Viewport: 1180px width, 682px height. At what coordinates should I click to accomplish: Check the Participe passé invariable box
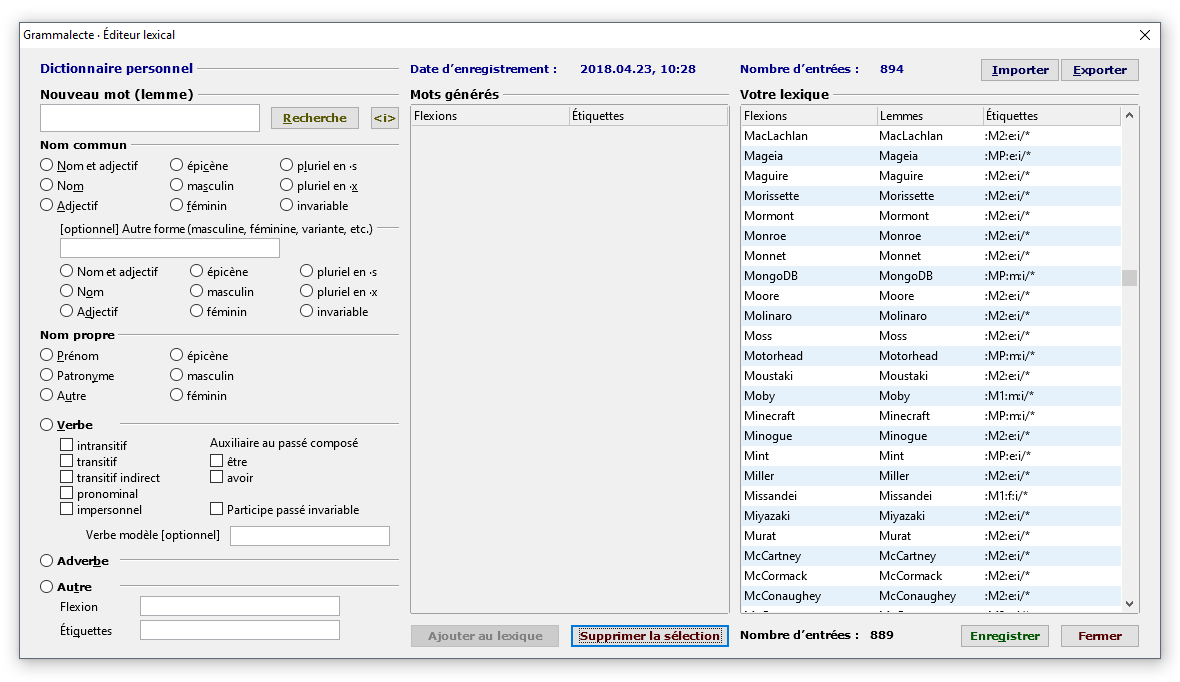pos(217,509)
